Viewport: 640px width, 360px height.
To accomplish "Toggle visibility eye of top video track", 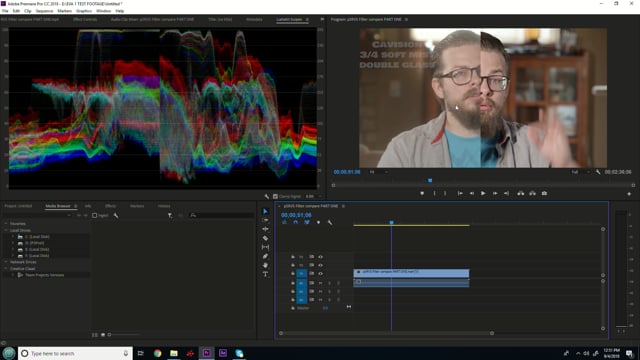I will (320, 257).
